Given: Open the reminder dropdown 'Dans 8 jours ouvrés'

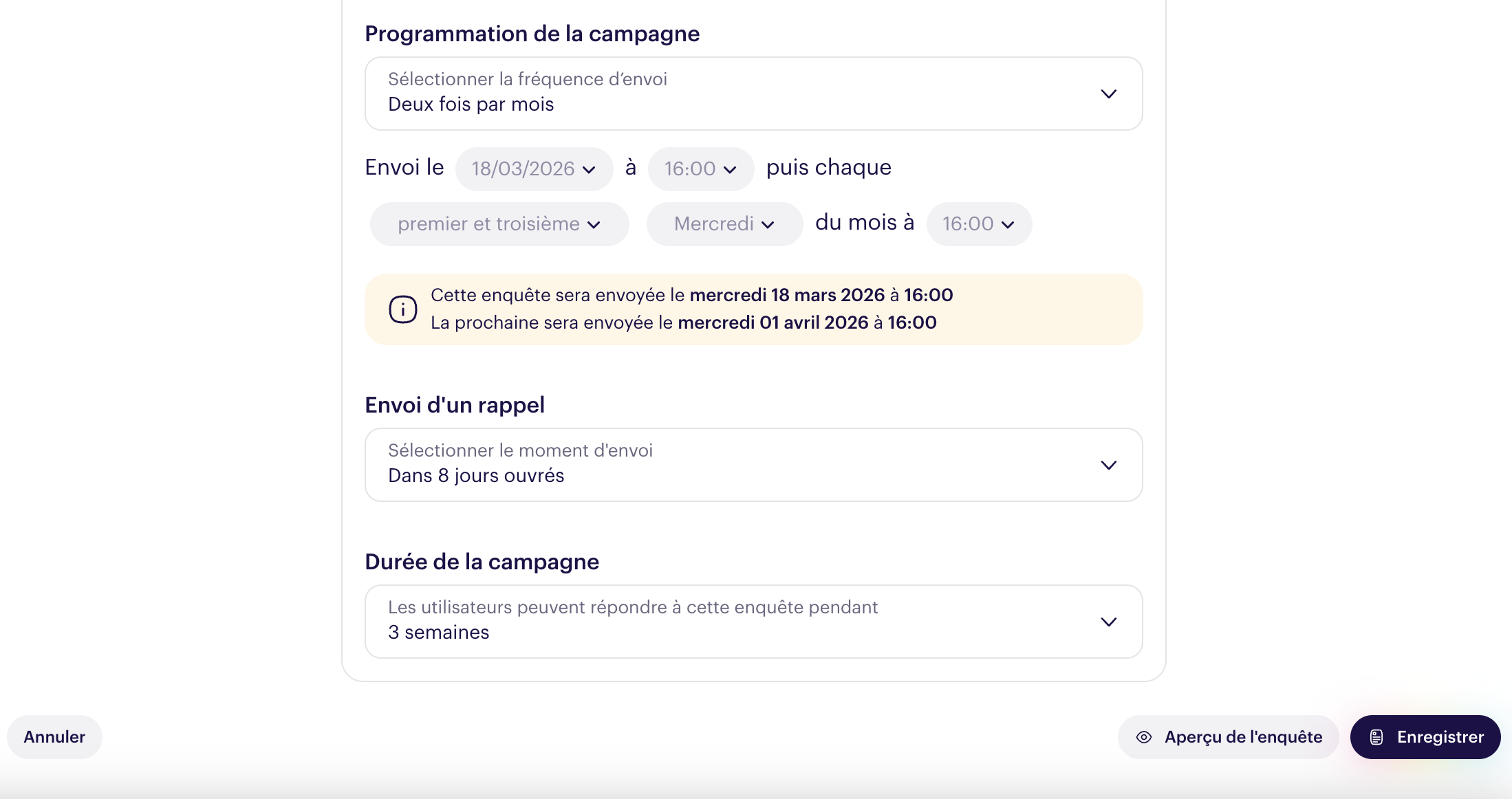Looking at the screenshot, I should click(x=753, y=465).
